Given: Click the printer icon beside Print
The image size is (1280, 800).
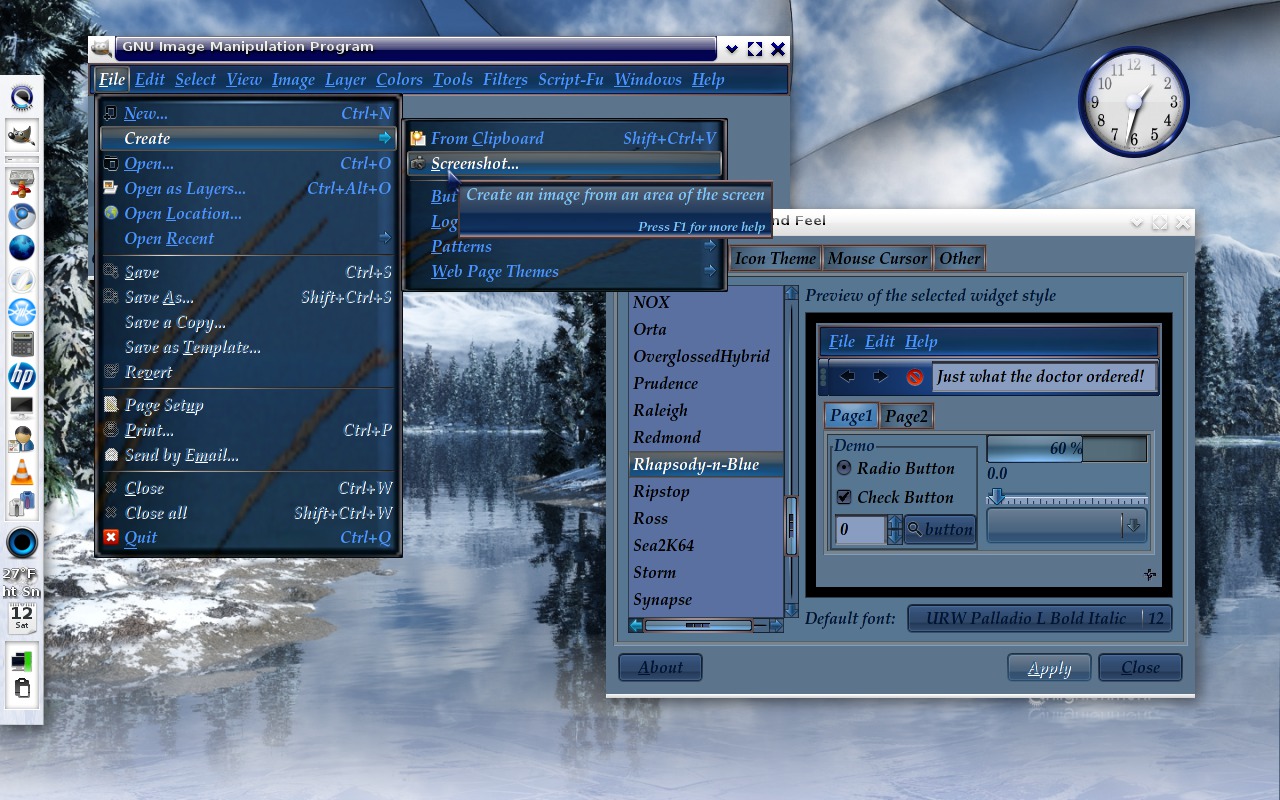Looking at the screenshot, I should tap(111, 430).
